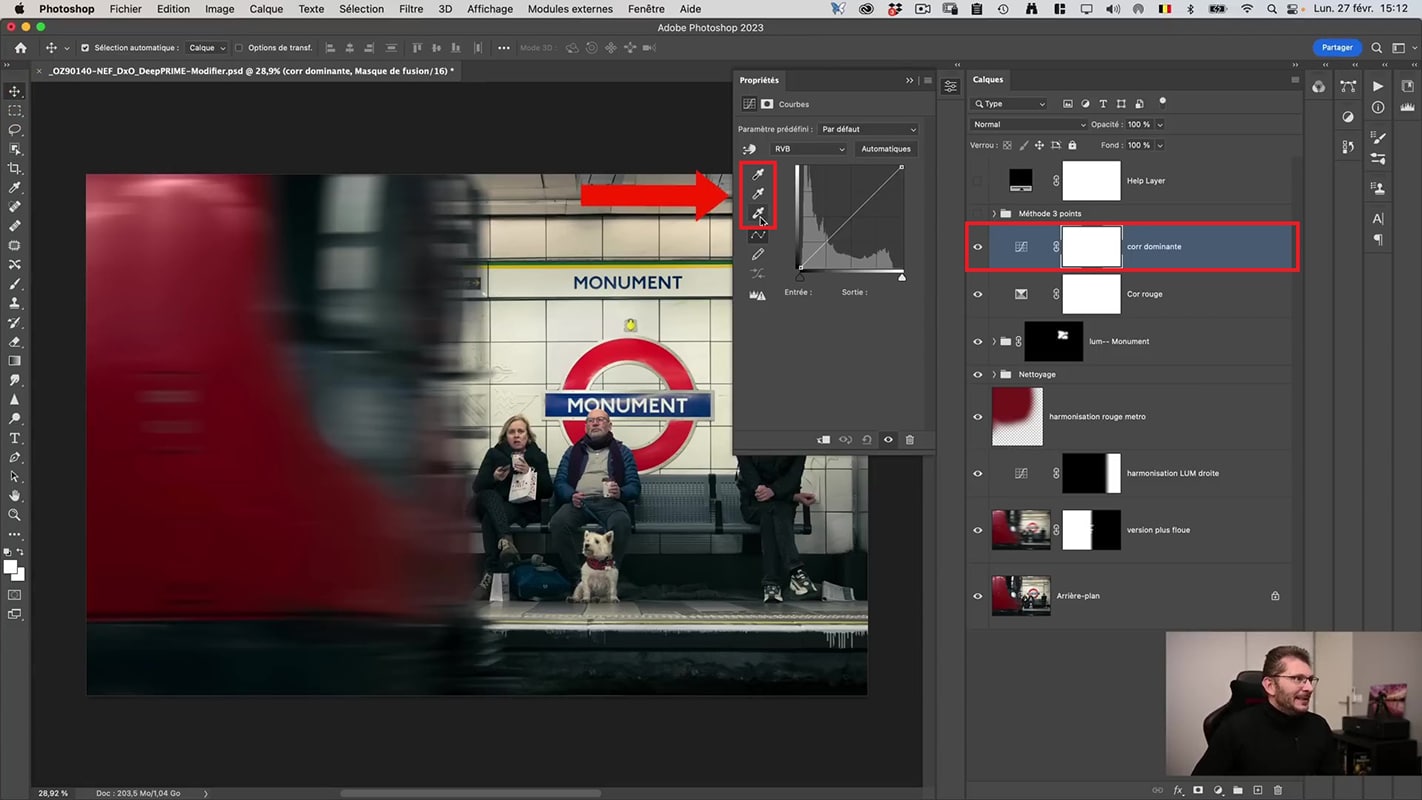Open the Affichage menu
Viewport: 1422px width, 800px height.
click(490, 9)
